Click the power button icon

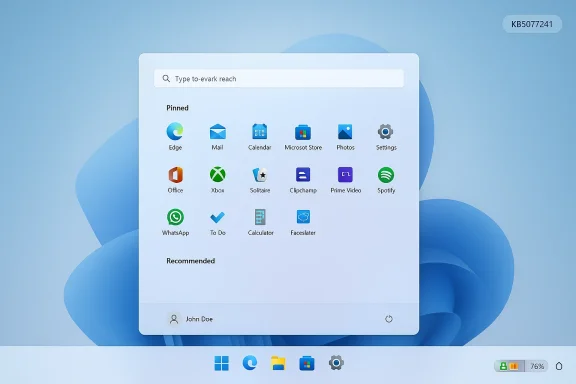(389, 319)
